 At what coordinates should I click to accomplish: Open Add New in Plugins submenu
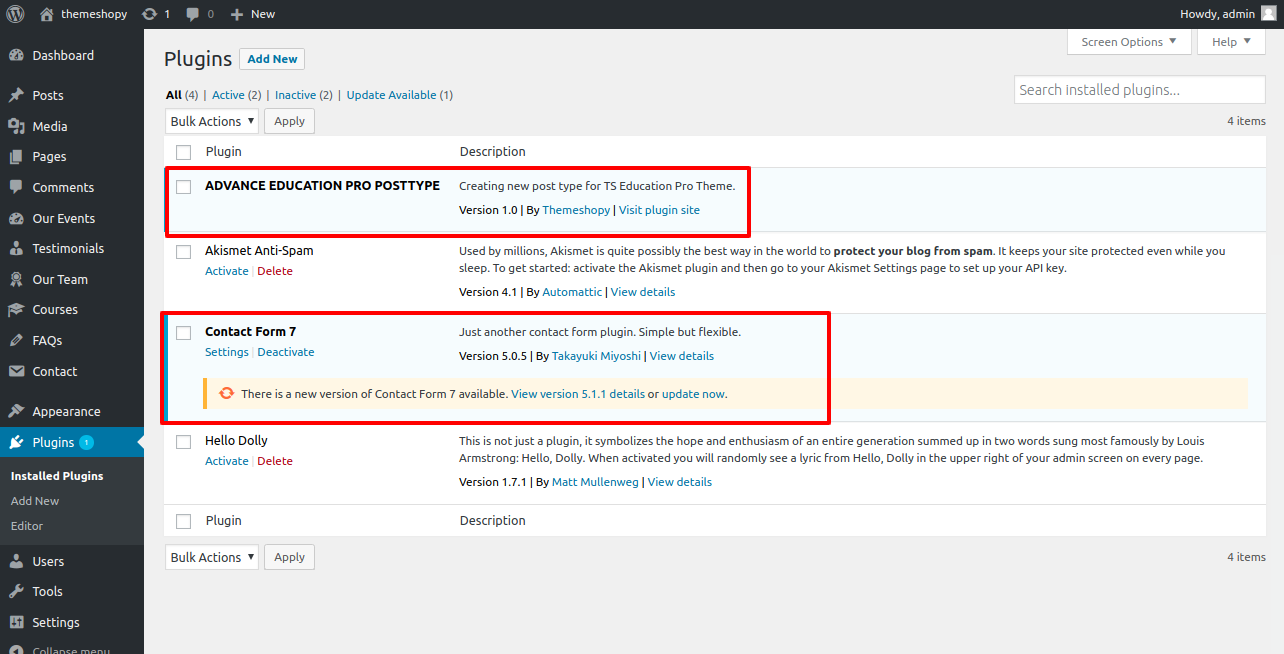point(35,501)
